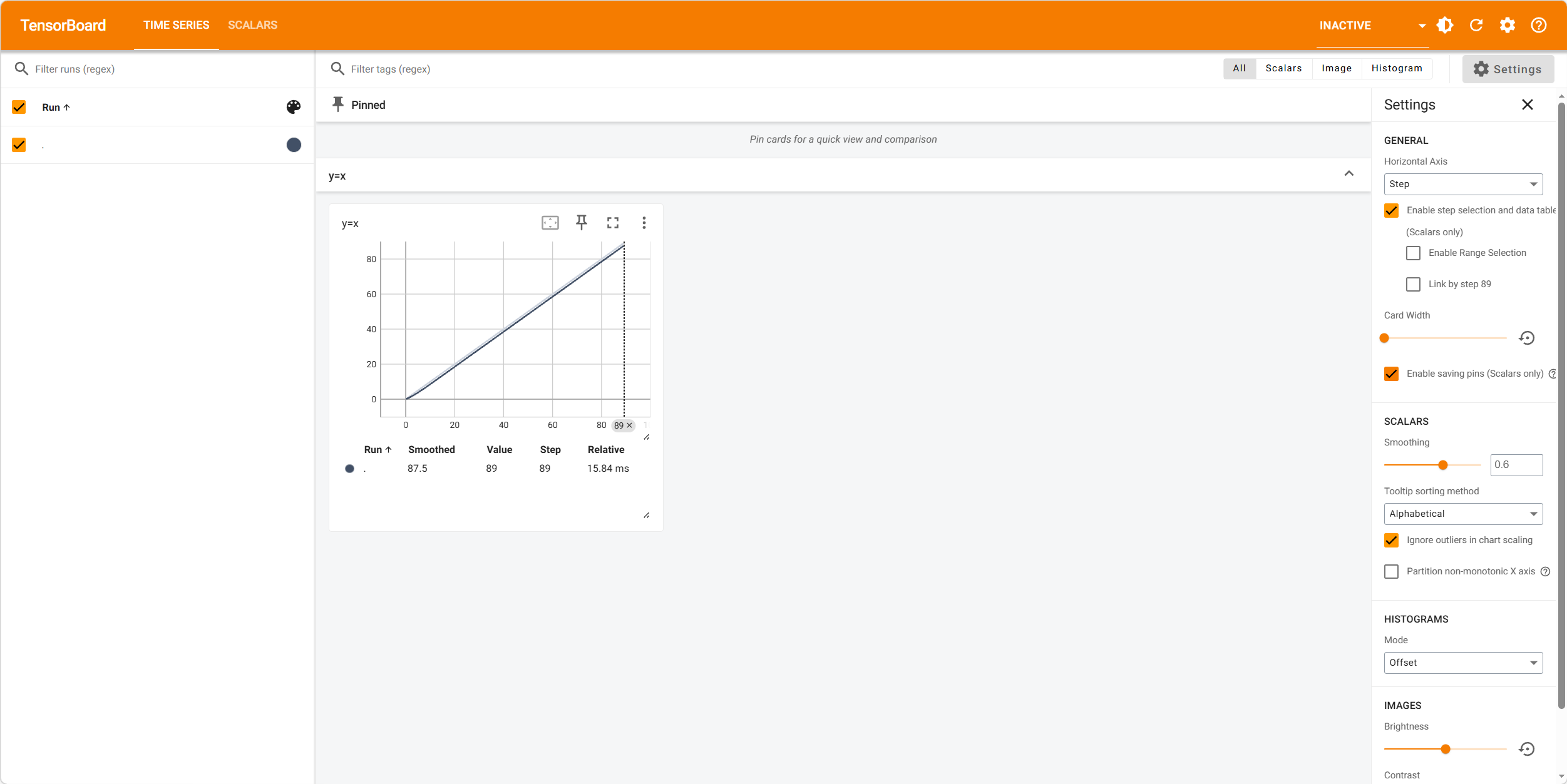
Task: Disable Ignore outliers in chart scaling
Action: pyautogui.click(x=1391, y=540)
